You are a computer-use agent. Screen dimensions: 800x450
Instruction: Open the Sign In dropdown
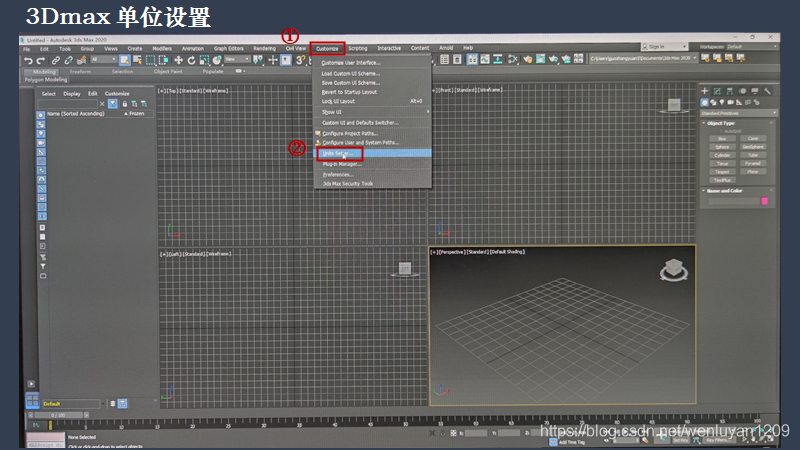click(664, 46)
